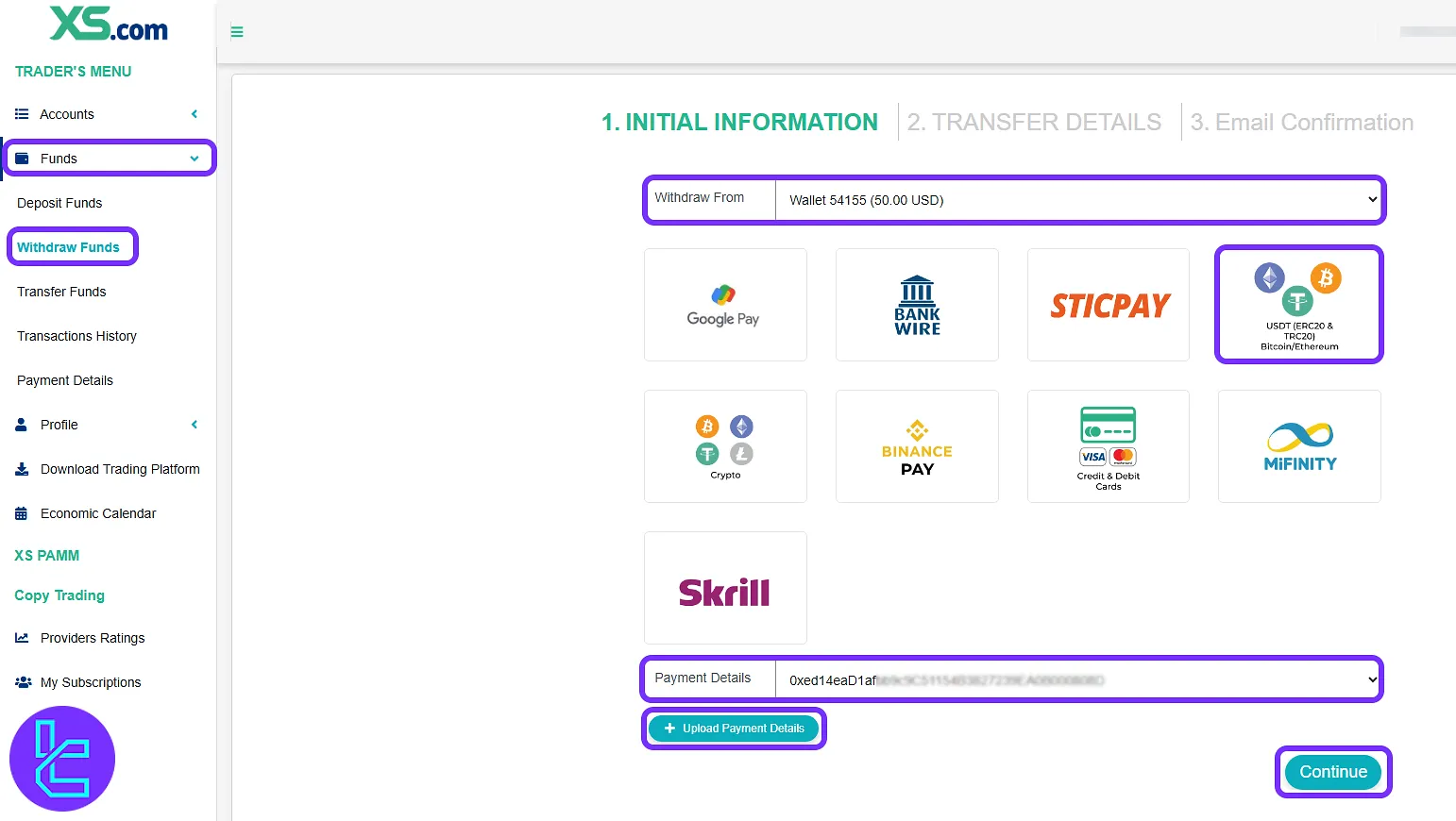This screenshot has height=821, width=1456.
Task: Select USDT Bitcoin/Ethereum payment method
Action: tap(1299, 305)
